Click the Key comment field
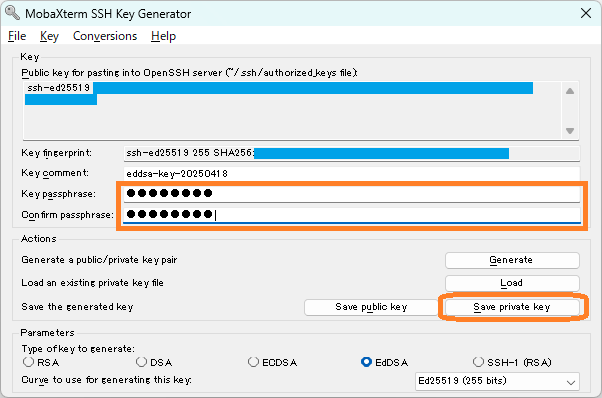Viewport: 602px width, 398px height. (352, 173)
